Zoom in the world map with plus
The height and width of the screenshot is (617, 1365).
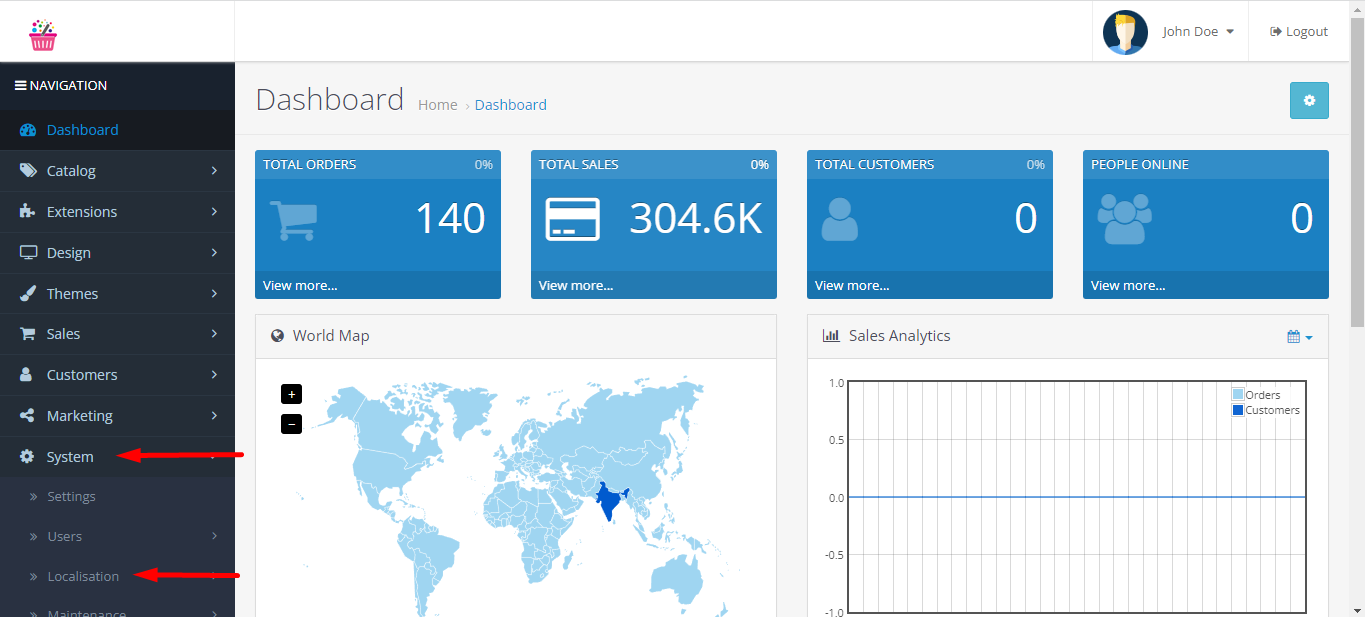(292, 394)
